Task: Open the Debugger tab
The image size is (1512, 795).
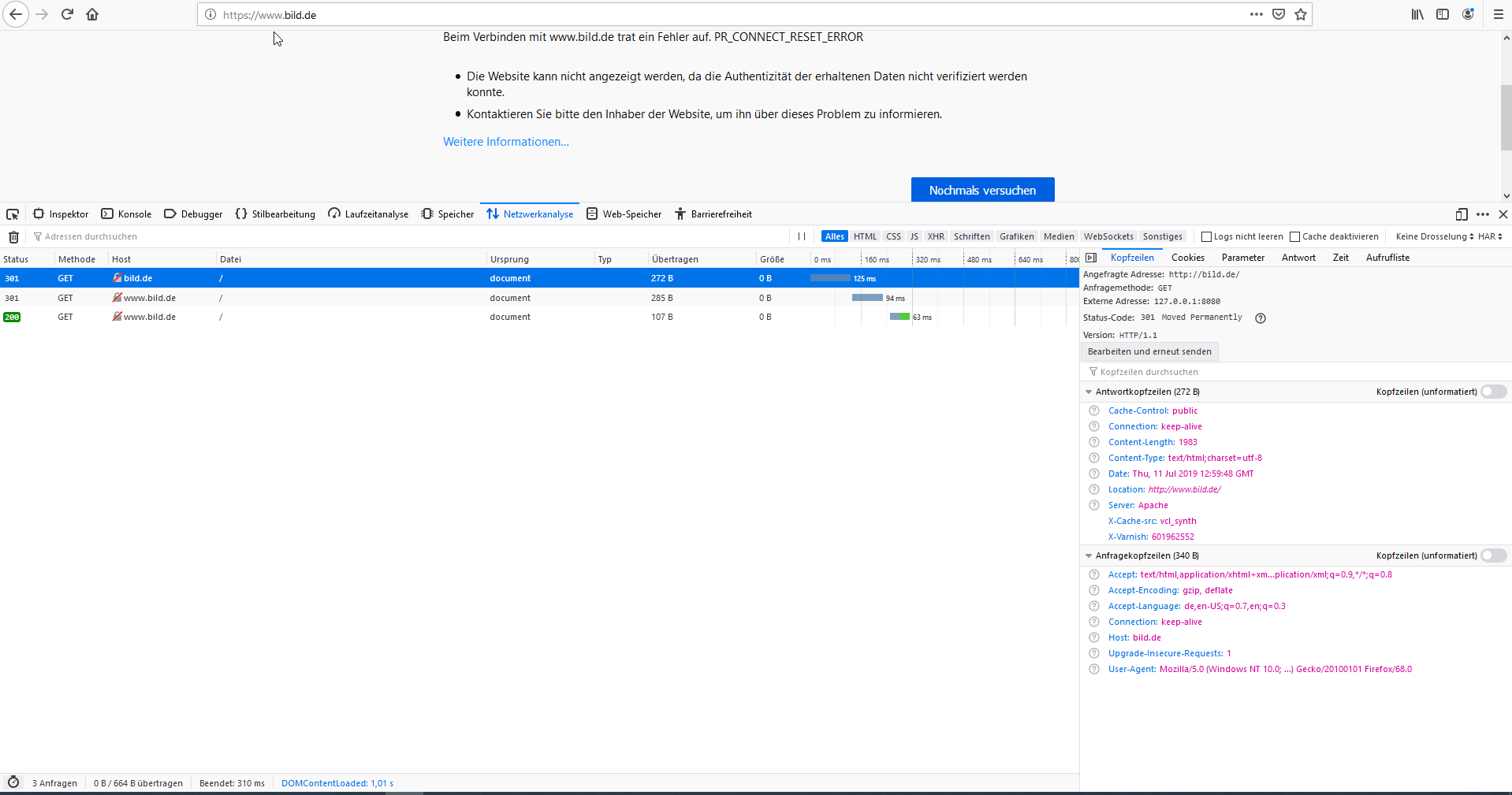Action: point(193,214)
